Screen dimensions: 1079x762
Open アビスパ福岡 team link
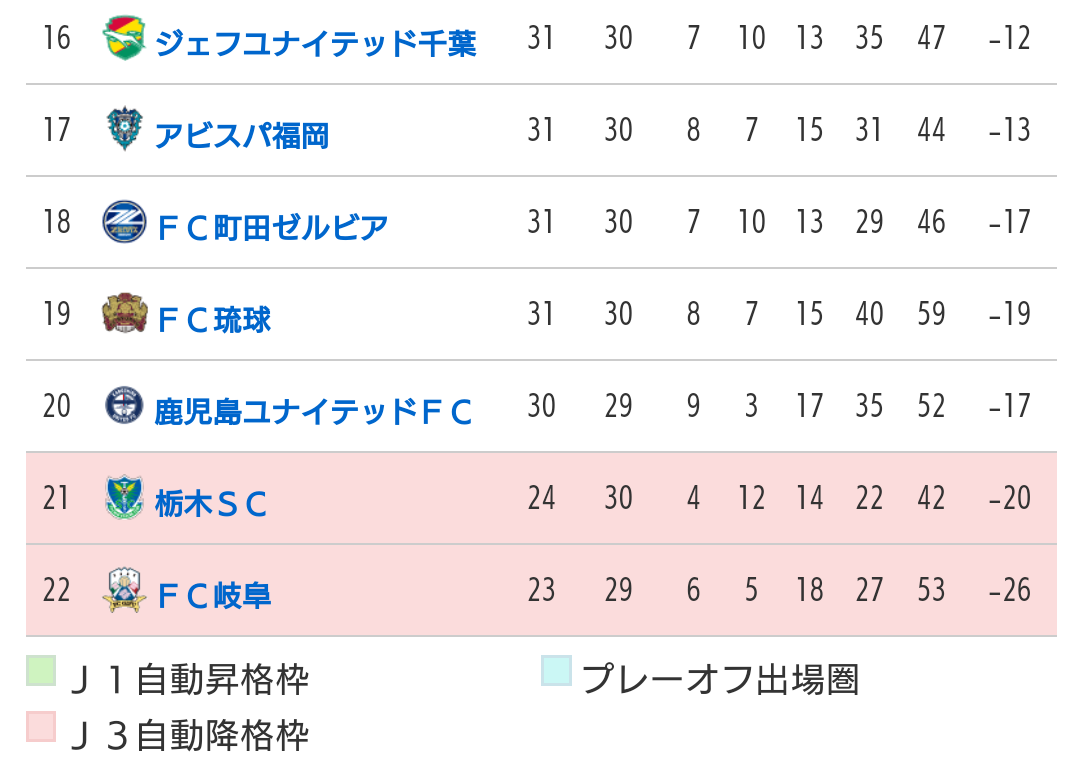click(242, 135)
